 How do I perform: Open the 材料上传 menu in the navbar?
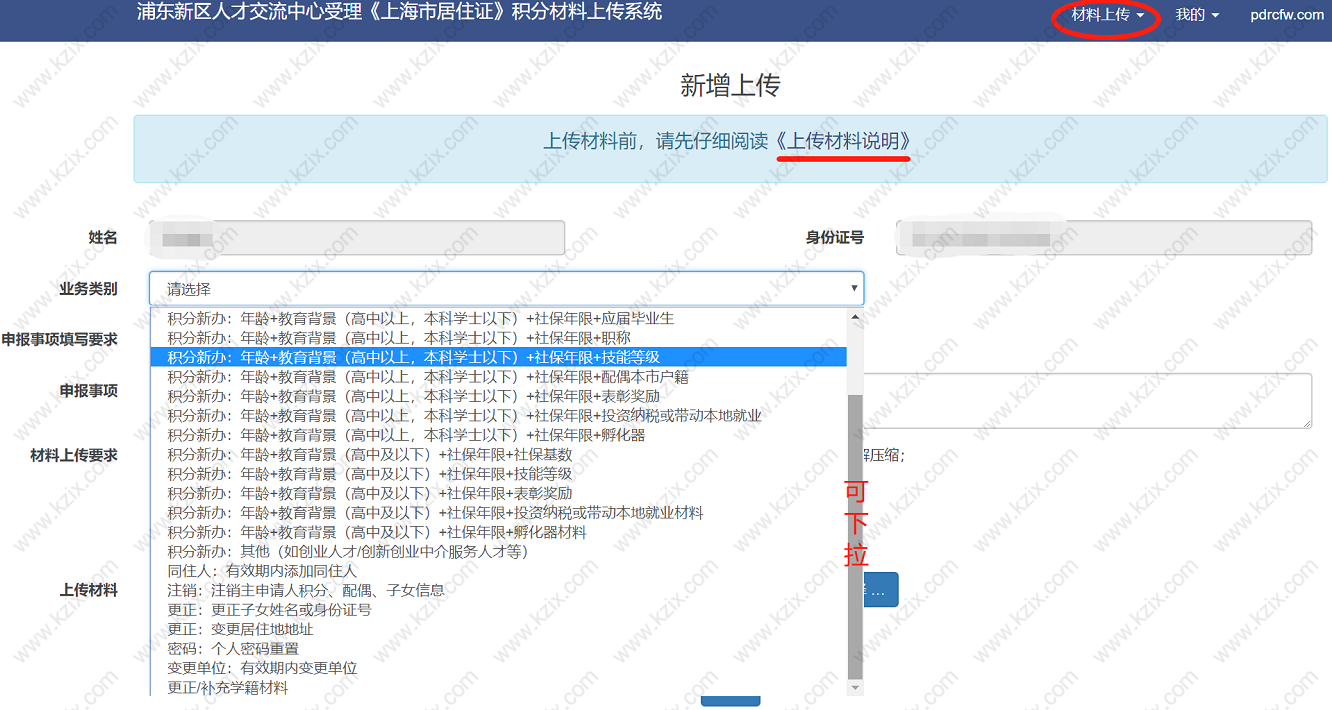1107,15
